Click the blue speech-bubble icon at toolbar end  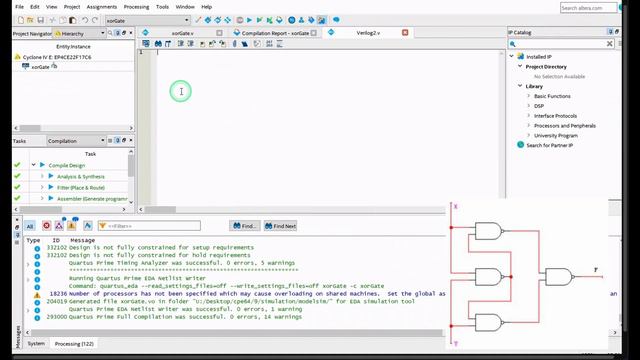[336, 20]
